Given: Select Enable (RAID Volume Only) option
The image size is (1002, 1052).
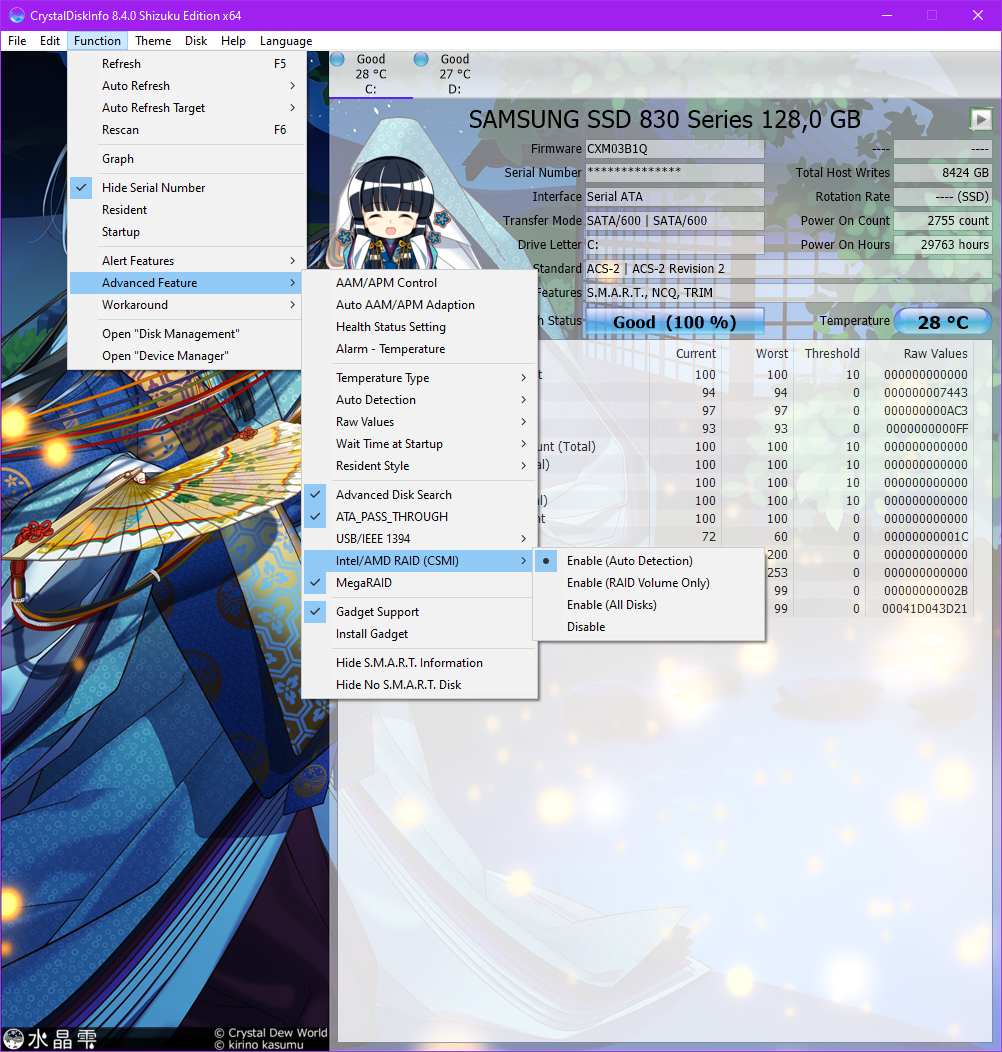Looking at the screenshot, I should click(649, 582).
